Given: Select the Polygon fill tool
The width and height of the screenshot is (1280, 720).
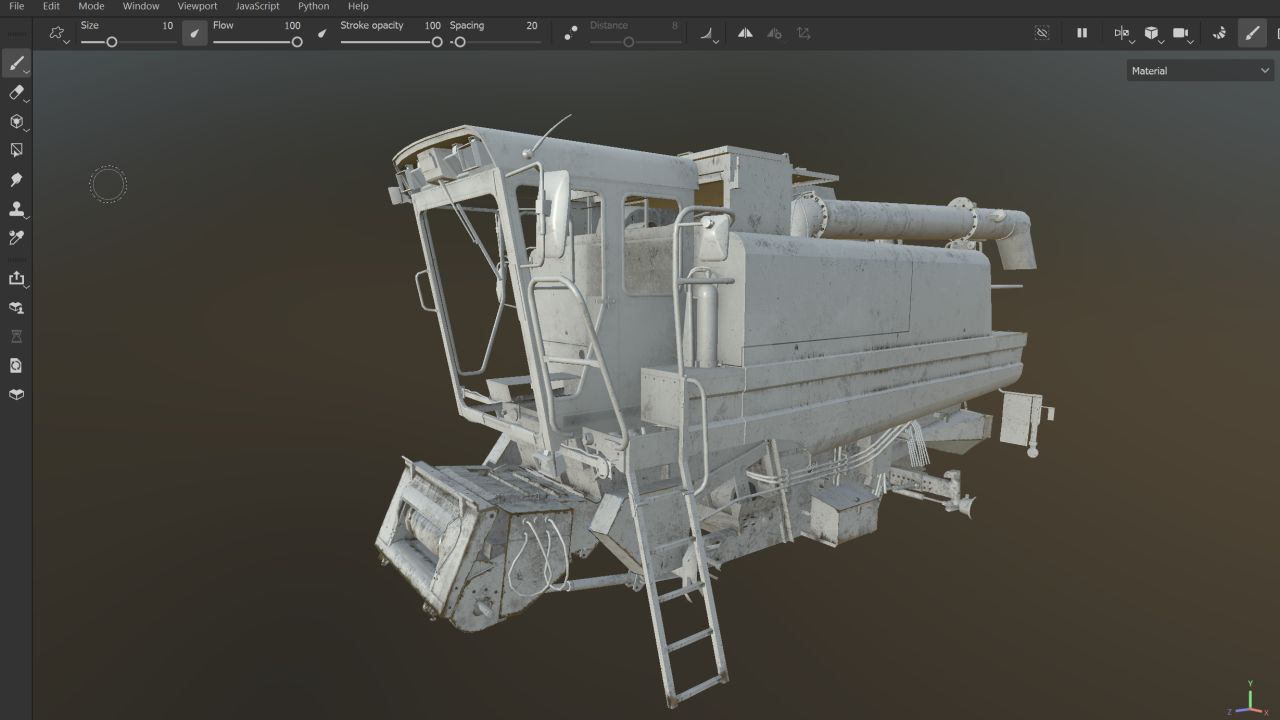Looking at the screenshot, I should coord(16,150).
